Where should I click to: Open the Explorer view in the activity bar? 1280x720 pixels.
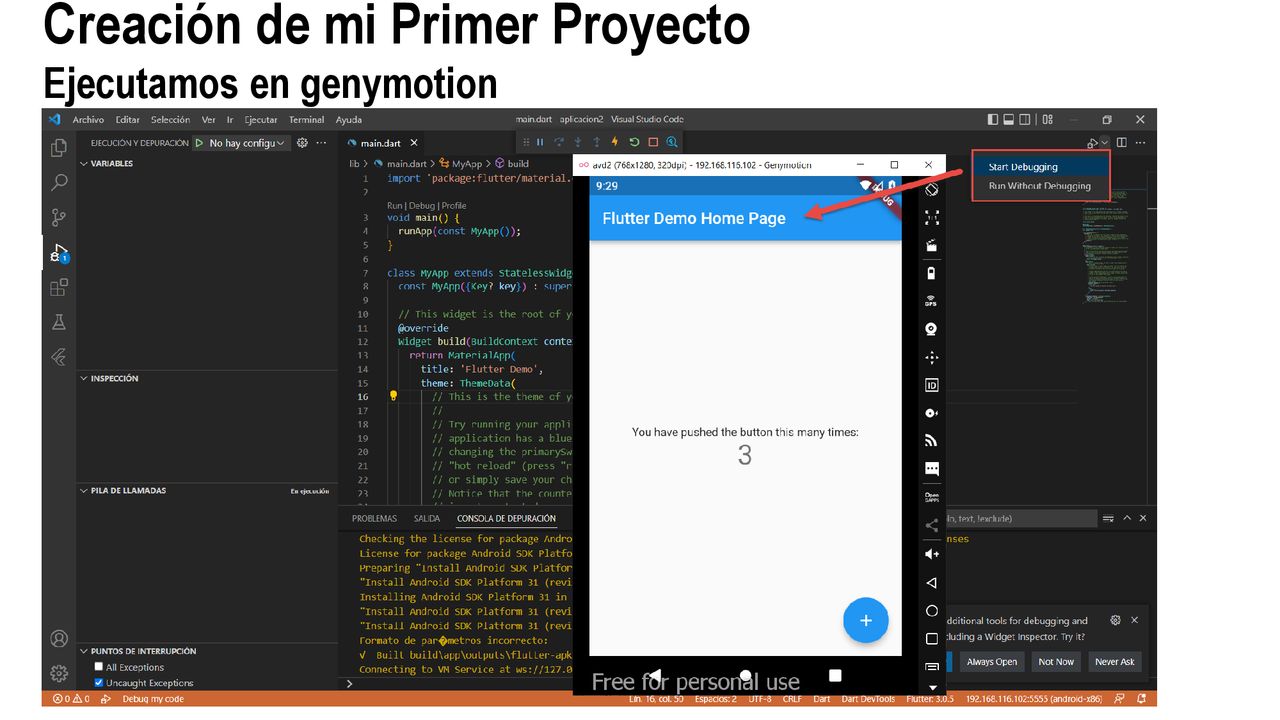(x=59, y=148)
